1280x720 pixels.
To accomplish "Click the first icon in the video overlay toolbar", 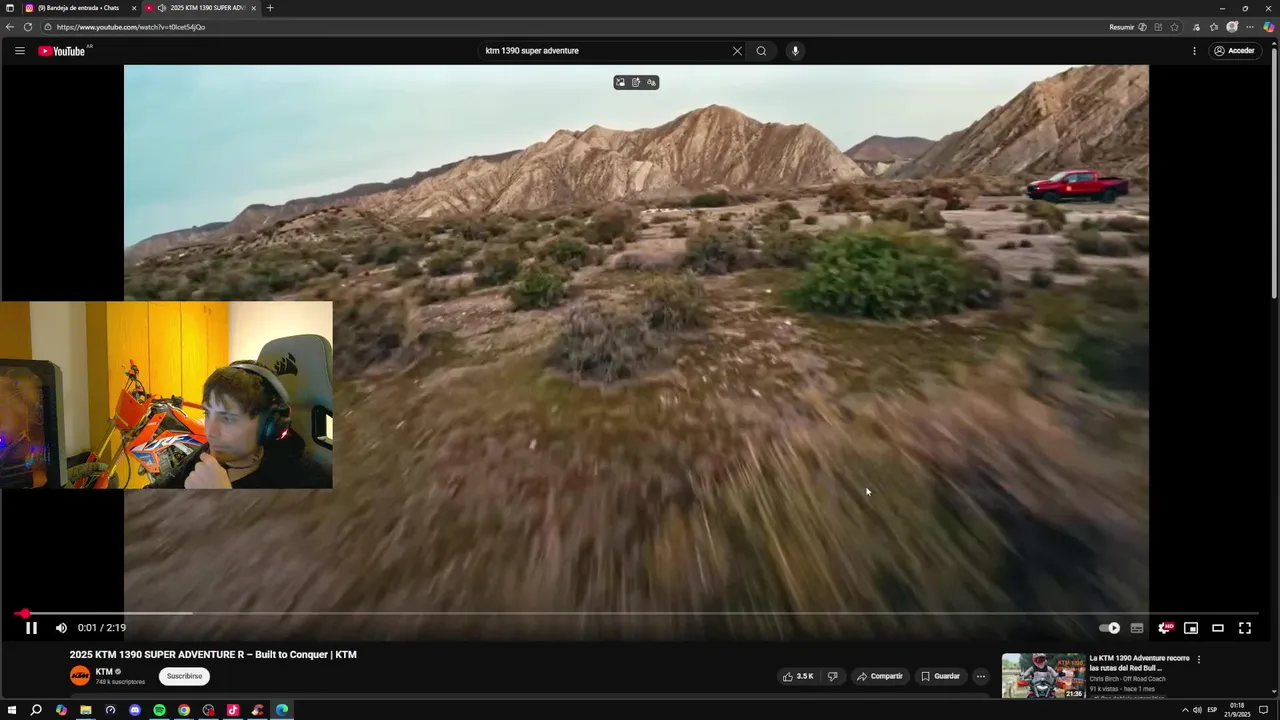I will pyautogui.click(x=620, y=82).
